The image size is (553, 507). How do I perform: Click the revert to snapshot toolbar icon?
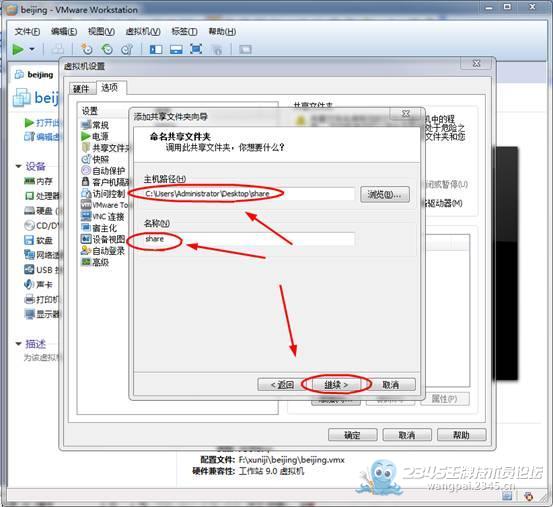[x=107, y=49]
